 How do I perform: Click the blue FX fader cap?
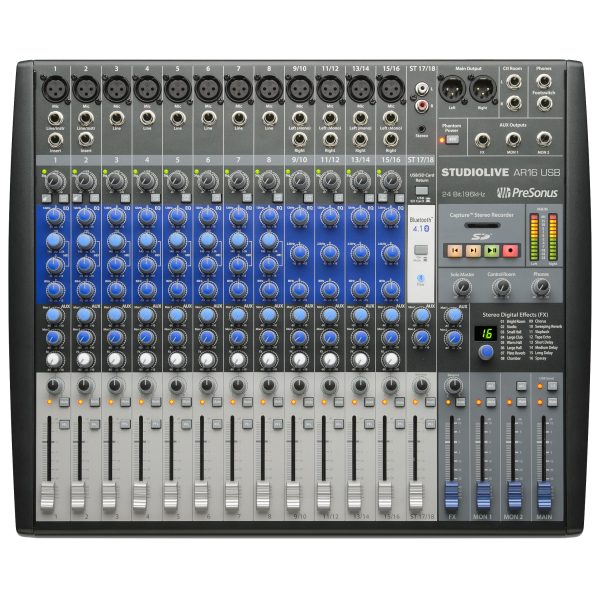tap(452, 495)
